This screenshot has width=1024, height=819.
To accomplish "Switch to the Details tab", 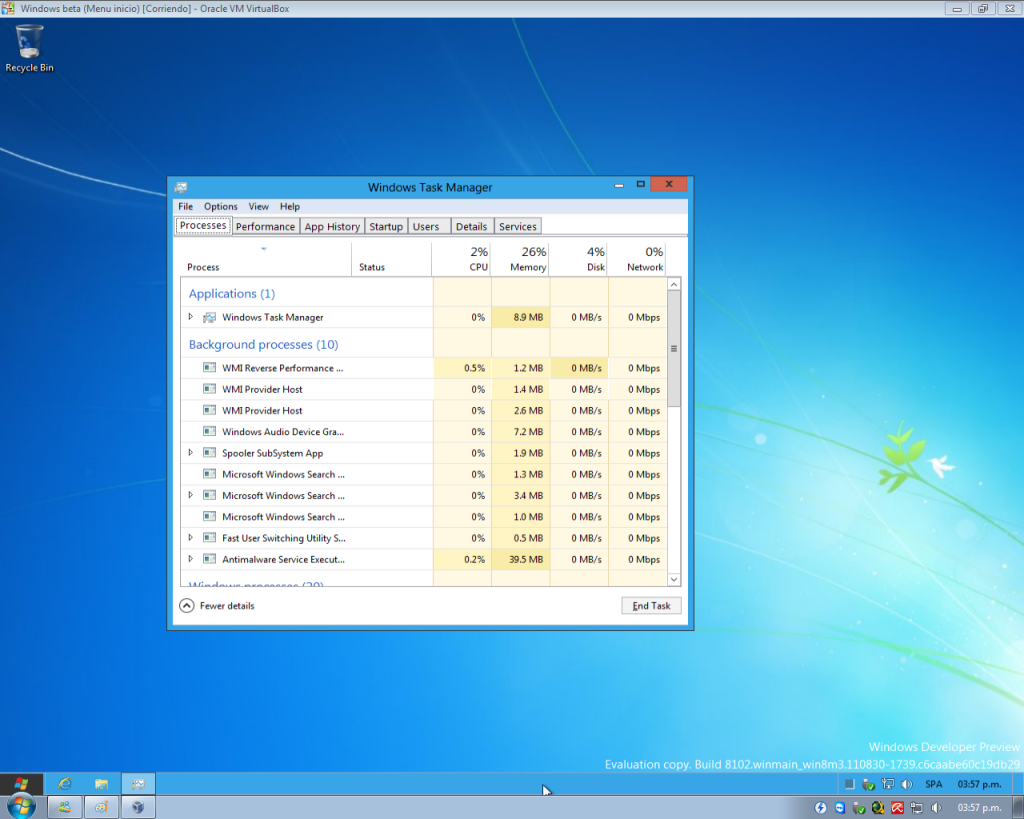I will click(x=472, y=227).
